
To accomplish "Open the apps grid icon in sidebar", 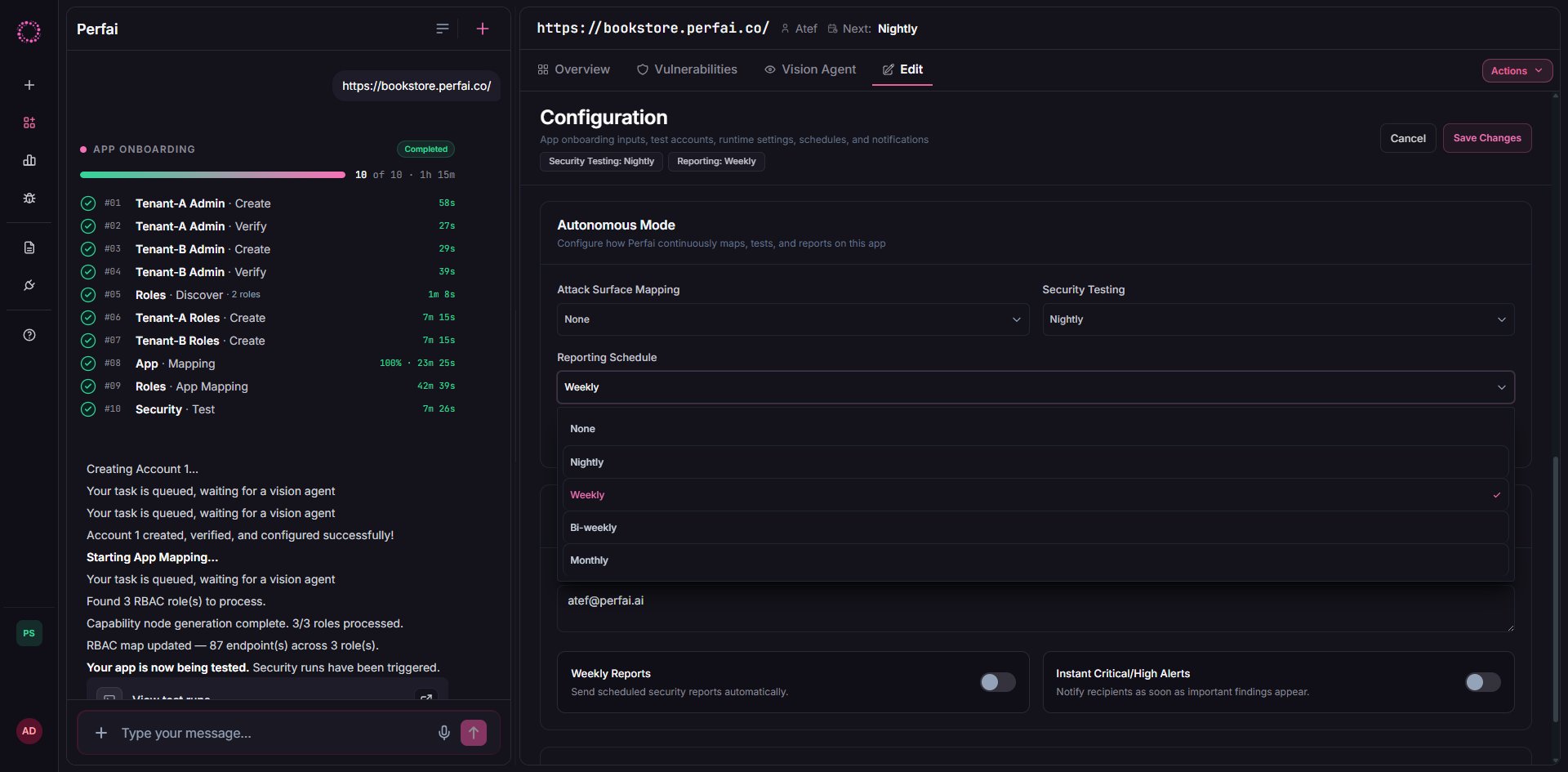I will pyautogui.click(x=29, y=123).
